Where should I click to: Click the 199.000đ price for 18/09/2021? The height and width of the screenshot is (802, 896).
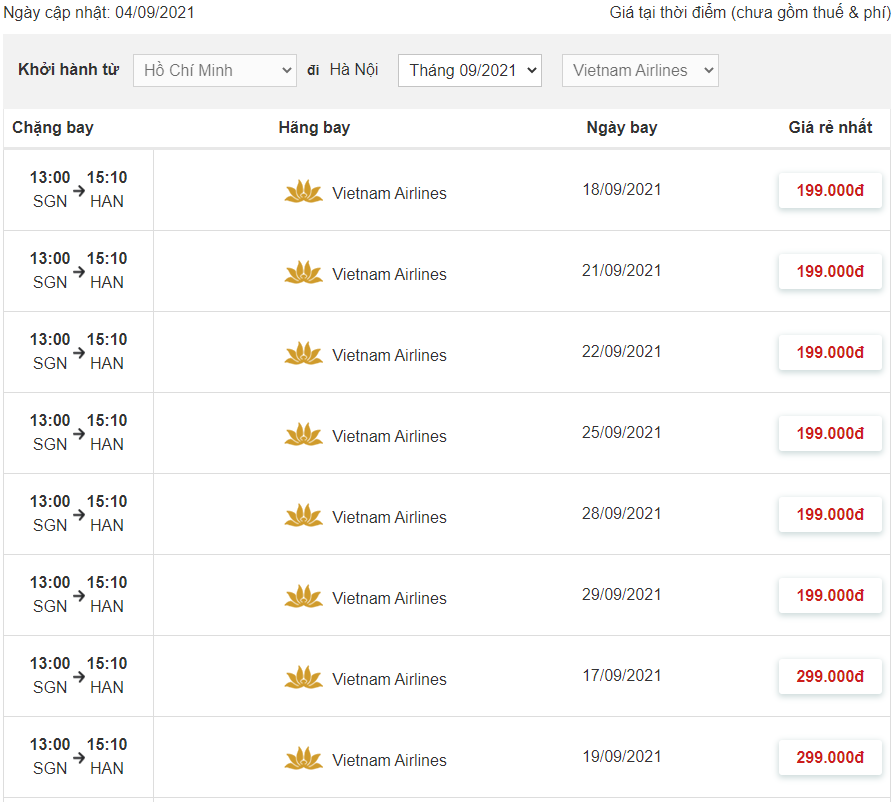coord(830,190)
